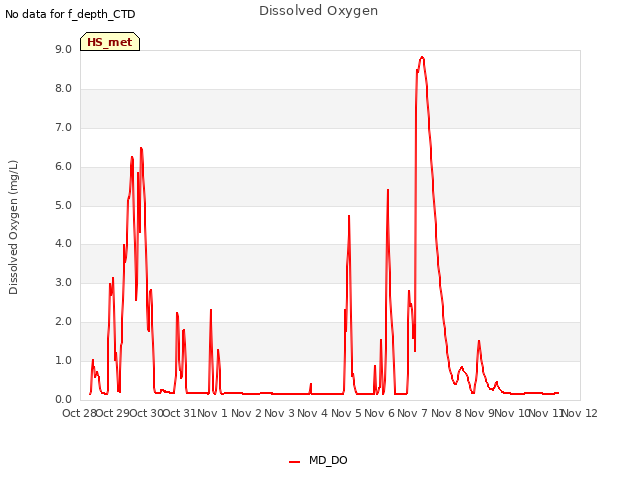Click the highest peak of the curve near 8.8

coord(422,58)
